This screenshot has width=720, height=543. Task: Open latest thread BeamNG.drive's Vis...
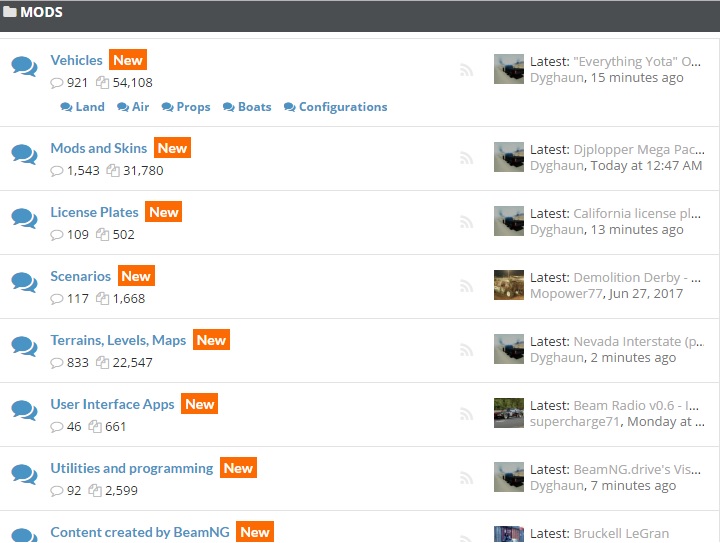pyautogui.click(x=637, y=470)
